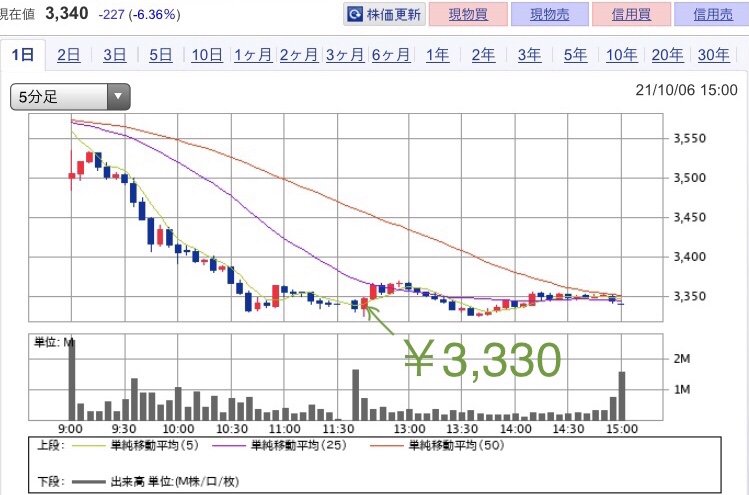
Task: Click the closing volume bar at 15:00
Action: pyautogui.click(x=622, y=396)
